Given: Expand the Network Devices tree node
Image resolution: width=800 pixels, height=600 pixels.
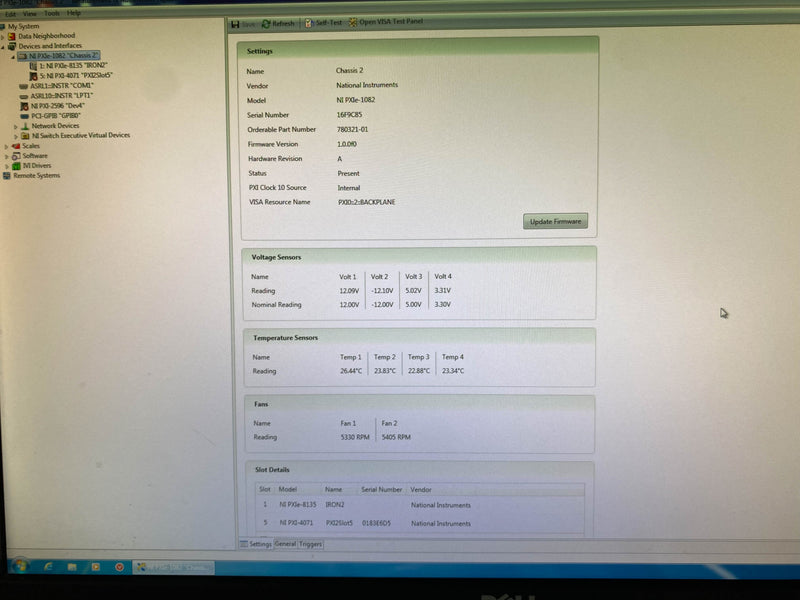Looking at the screenshot, I should 14,126.
